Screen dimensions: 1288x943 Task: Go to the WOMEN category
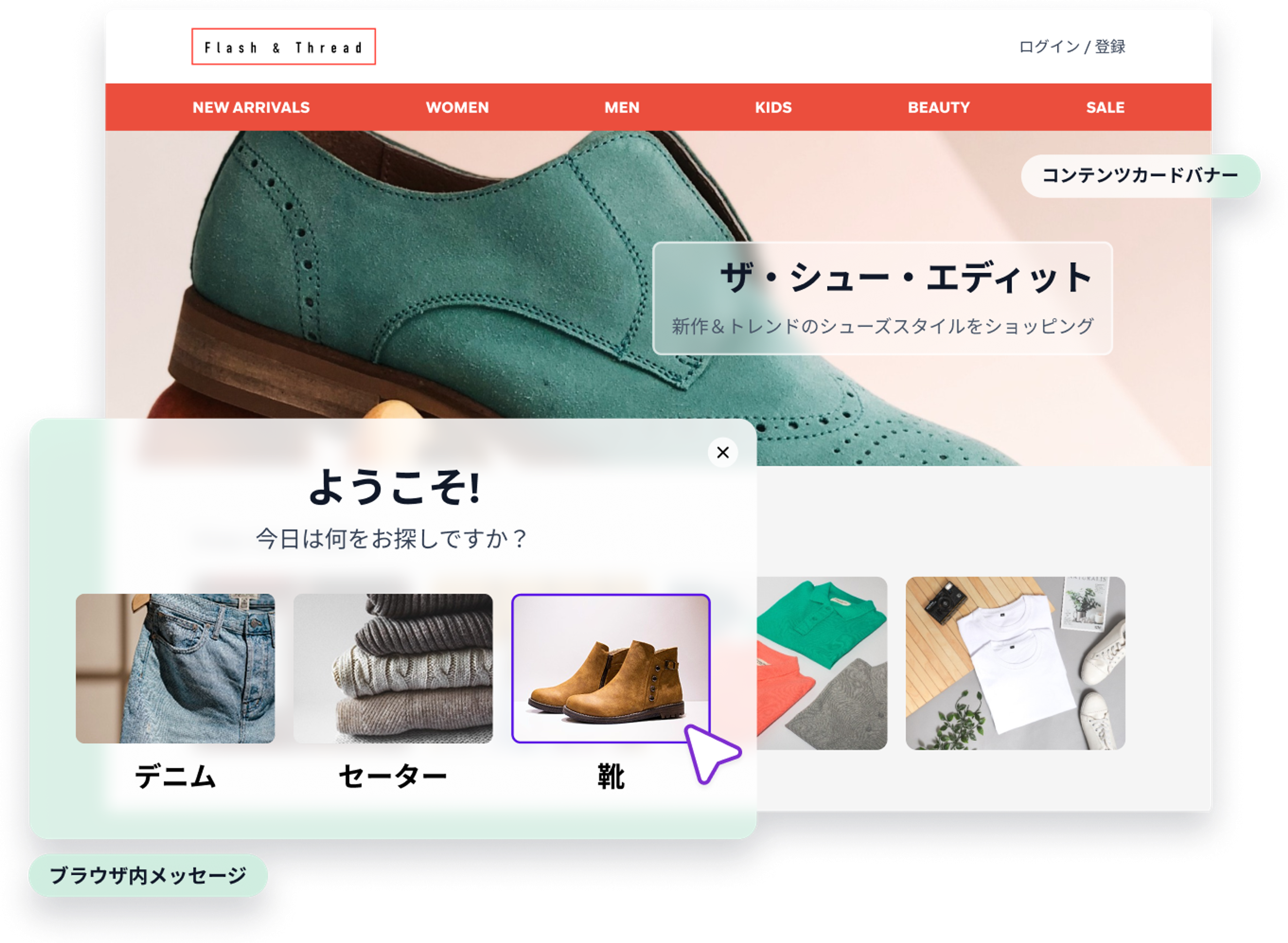458,107
